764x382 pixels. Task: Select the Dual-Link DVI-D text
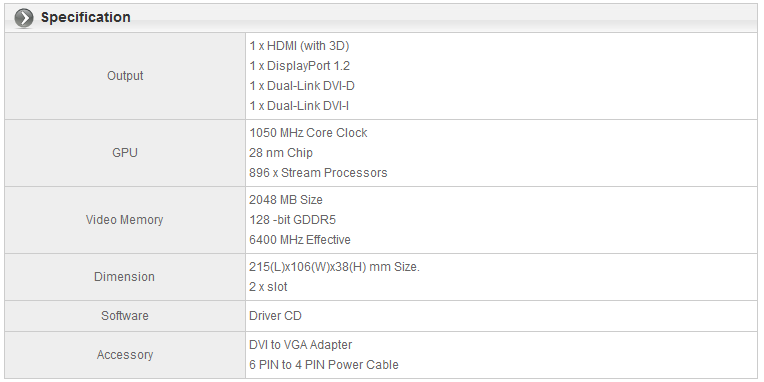click(x=302, y=86)
